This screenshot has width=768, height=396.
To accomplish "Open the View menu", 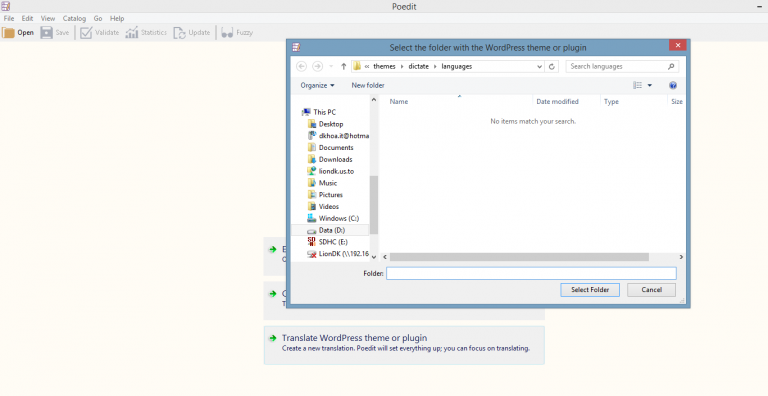I will [x=48, y=19].
